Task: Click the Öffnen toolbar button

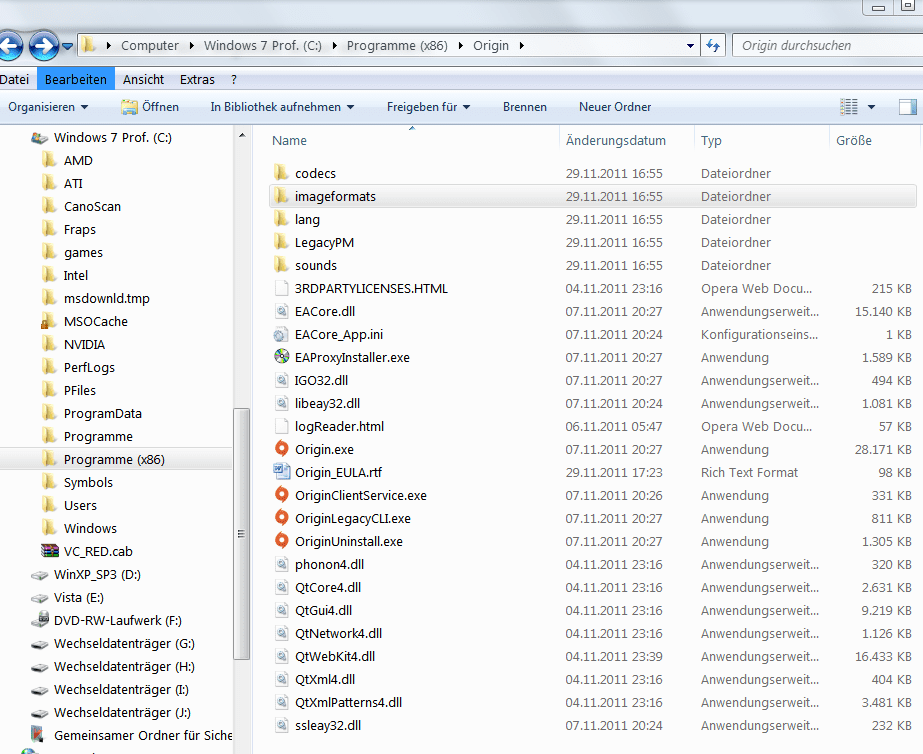Action: point(150,107)
